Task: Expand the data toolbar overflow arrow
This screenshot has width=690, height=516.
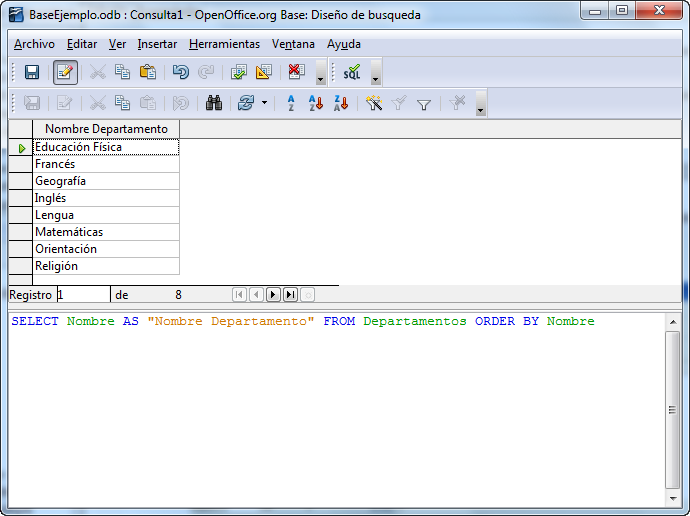Action: point(481,103)
